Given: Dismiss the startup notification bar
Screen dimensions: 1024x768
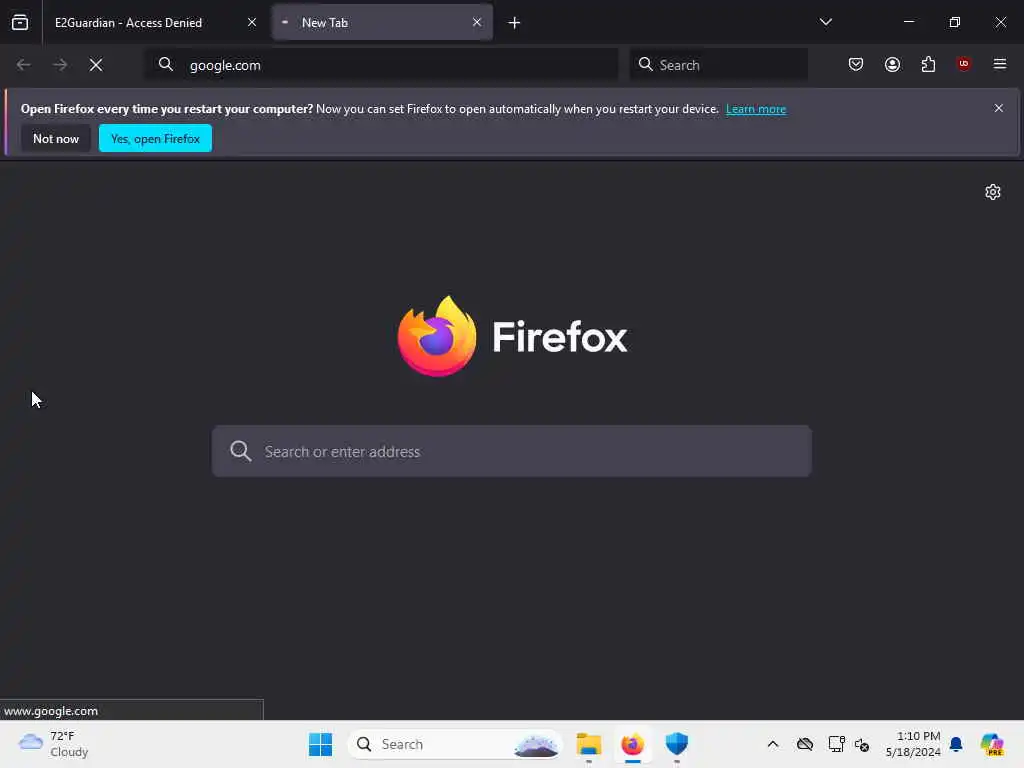Looking at the screenshot, I should click(998, 108).
